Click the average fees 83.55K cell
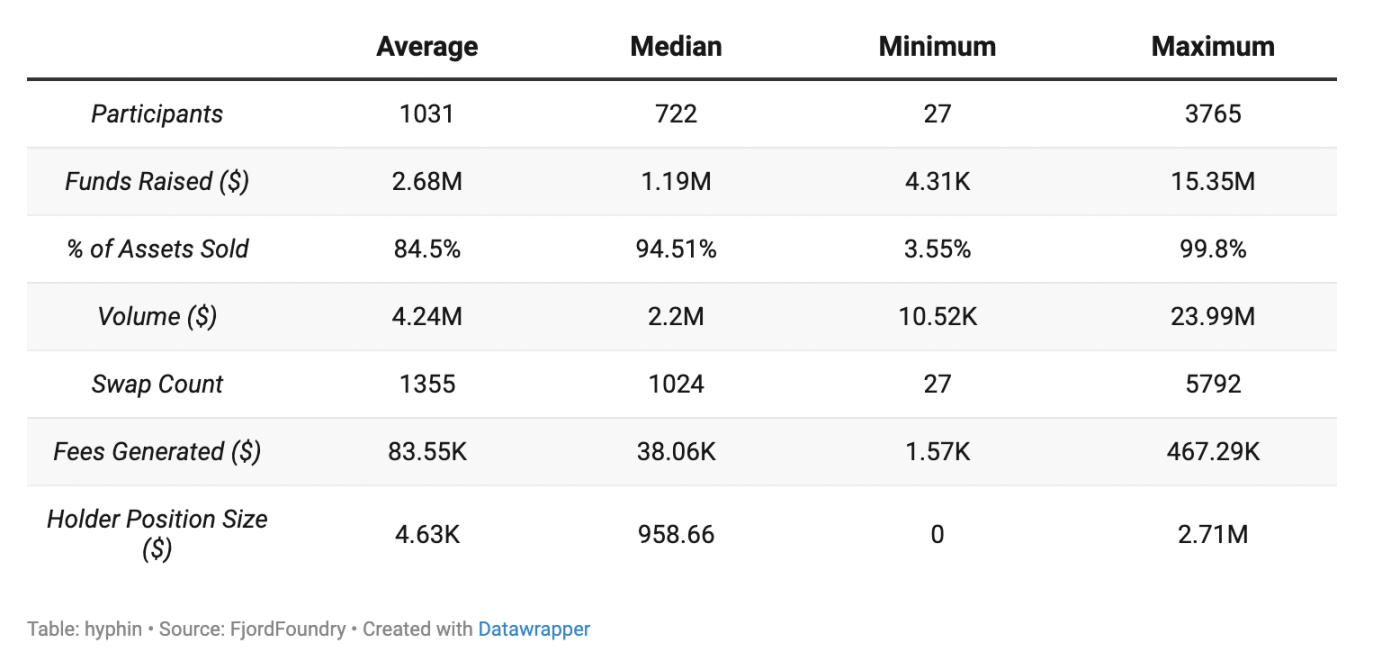1400x661 pixels. pyautogui.click(x=427, y=452)
